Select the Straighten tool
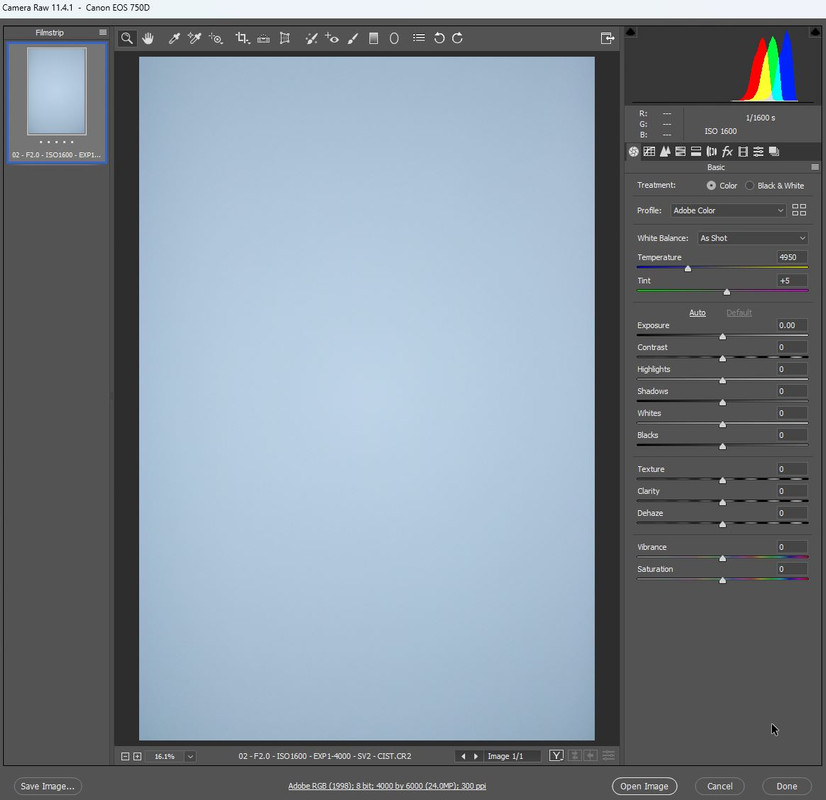Screen dimensions: 826x800 tap(263, 38)
